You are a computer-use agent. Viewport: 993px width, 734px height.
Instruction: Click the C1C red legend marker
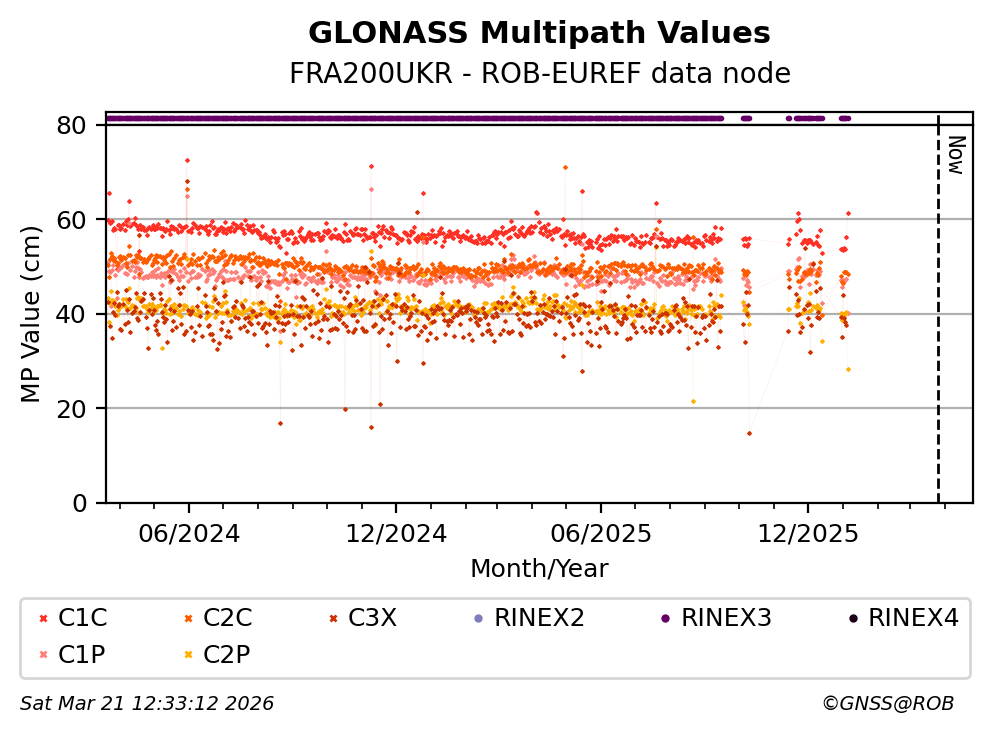43,619
